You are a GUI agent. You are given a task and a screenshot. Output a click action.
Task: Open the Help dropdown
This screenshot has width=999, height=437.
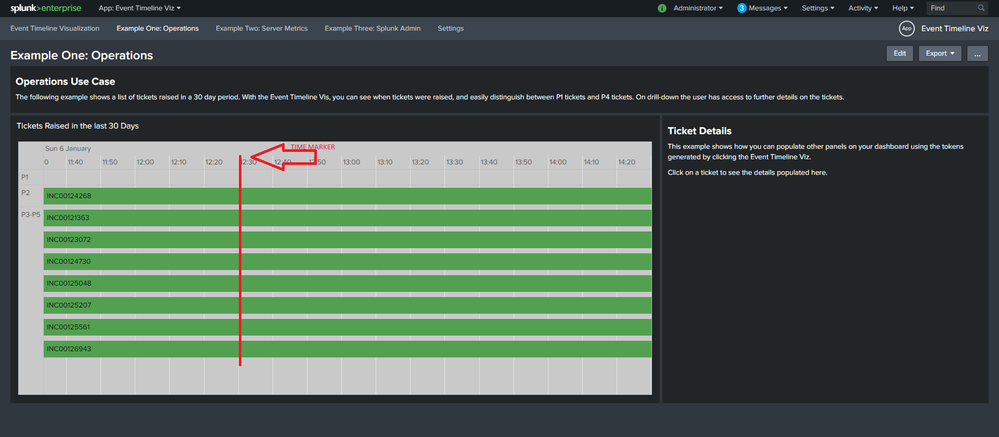(903, 8)
